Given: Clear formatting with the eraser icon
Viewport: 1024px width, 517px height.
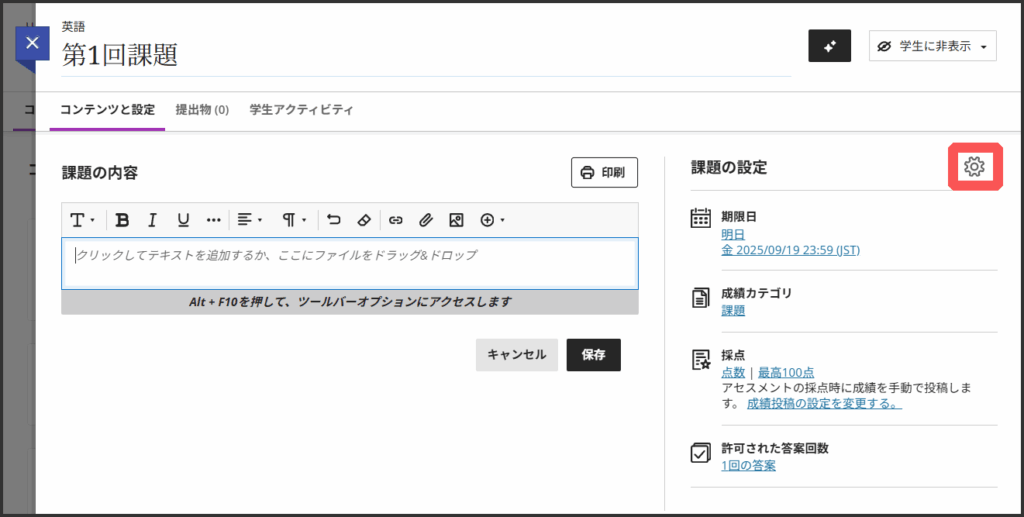Looking at the screenshot, I should point(364,220).
